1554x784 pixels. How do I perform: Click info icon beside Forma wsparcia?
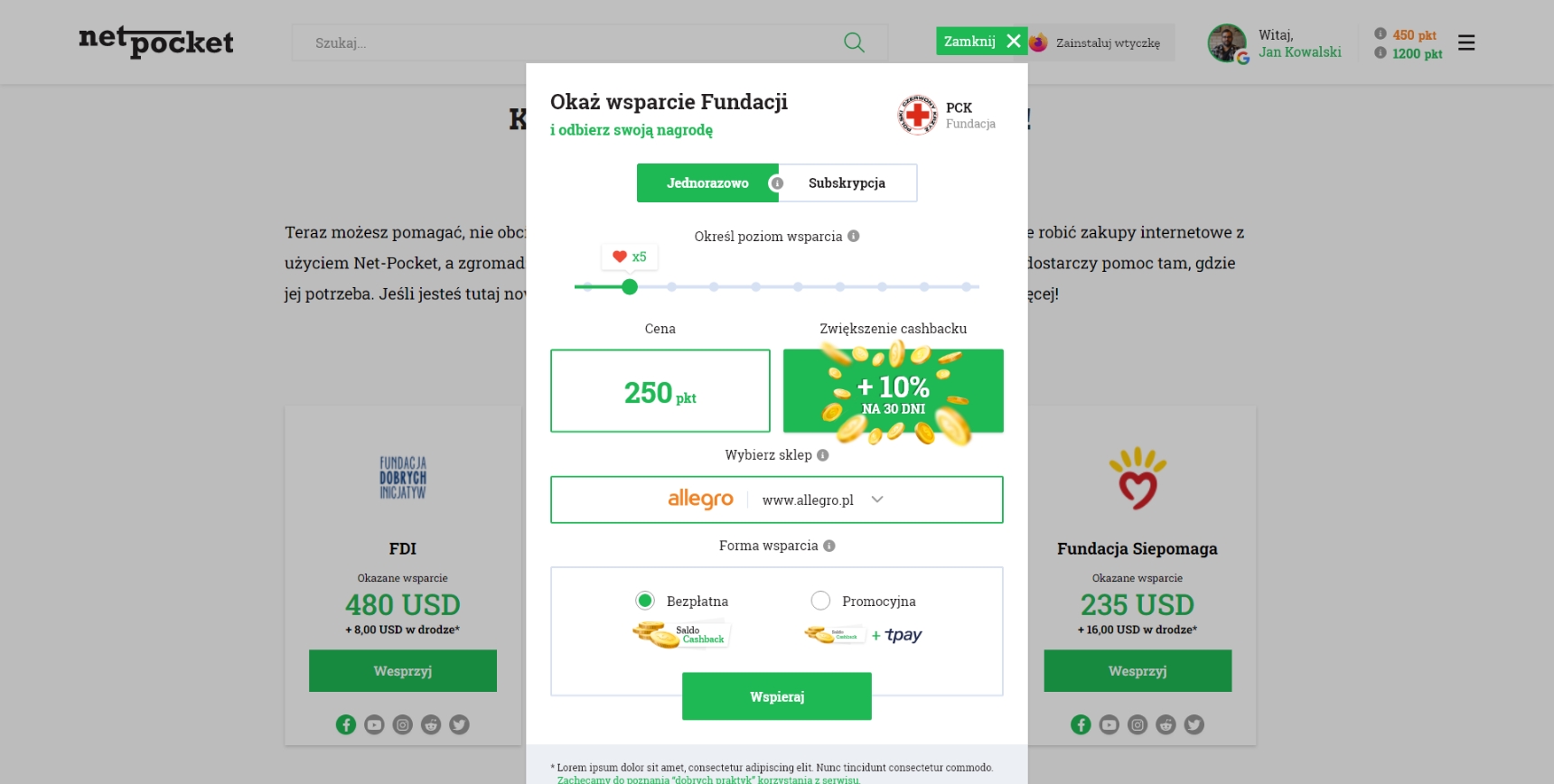click(x=829, y=546)
